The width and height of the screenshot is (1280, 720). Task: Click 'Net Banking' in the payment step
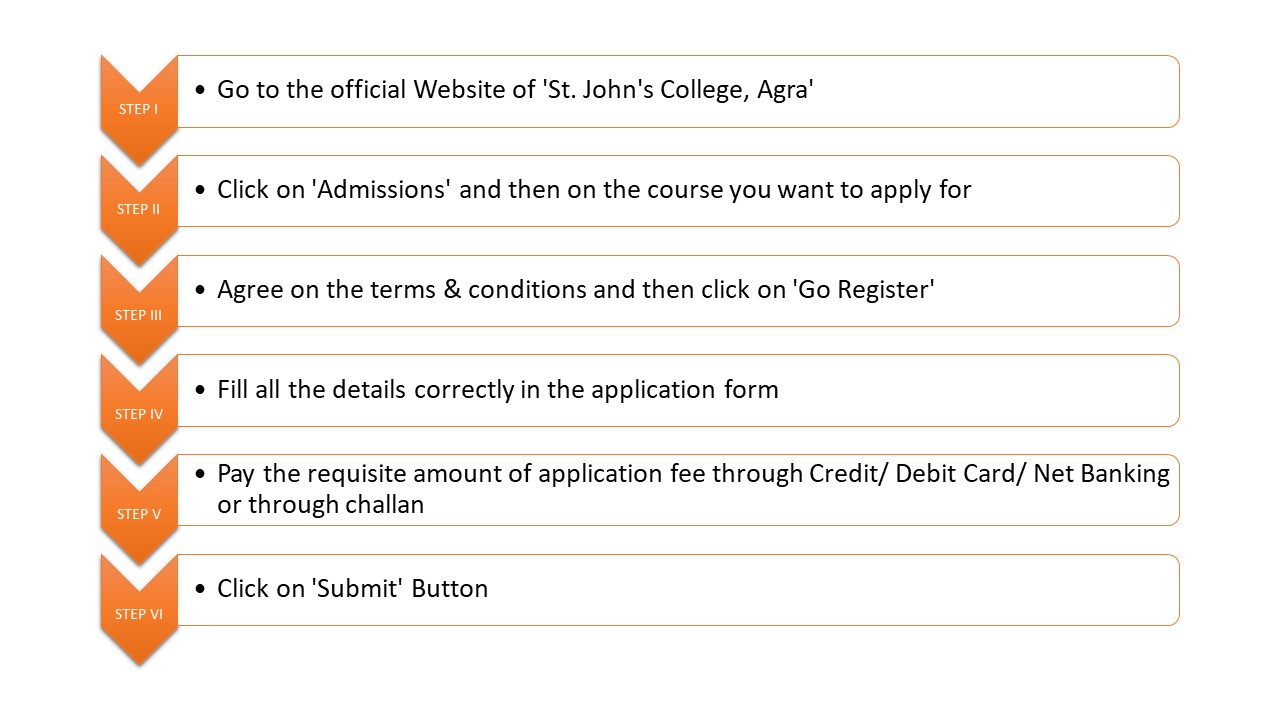click(1101, 473)
